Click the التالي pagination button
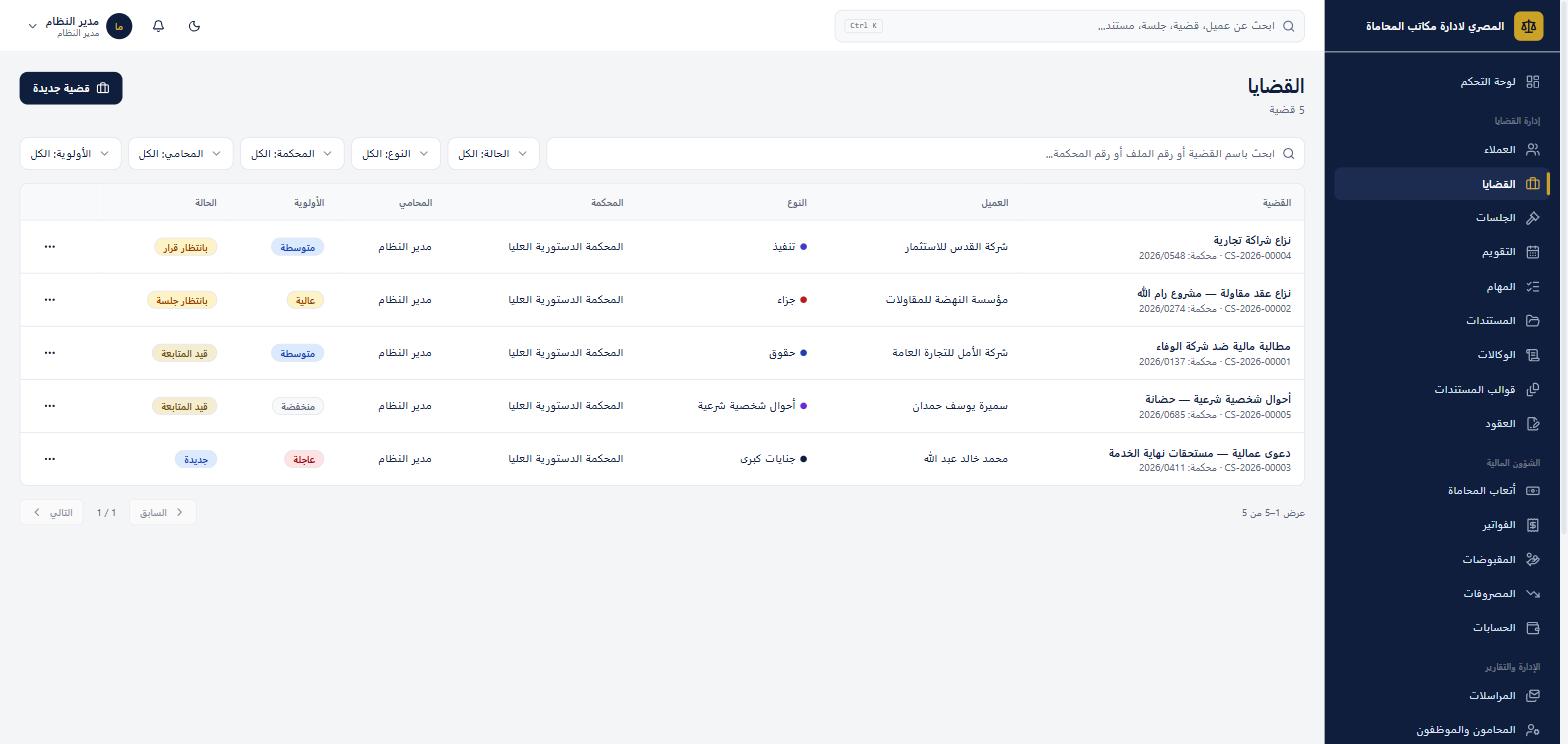The image size is (1568, 744). [53, 513]
